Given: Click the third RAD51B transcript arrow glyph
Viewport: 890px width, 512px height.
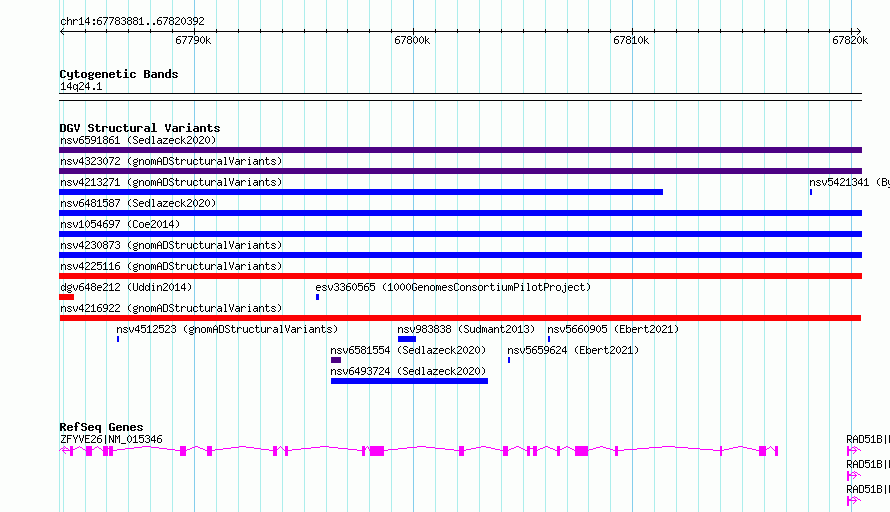Looking at the screenshot, I should [854, 501].
